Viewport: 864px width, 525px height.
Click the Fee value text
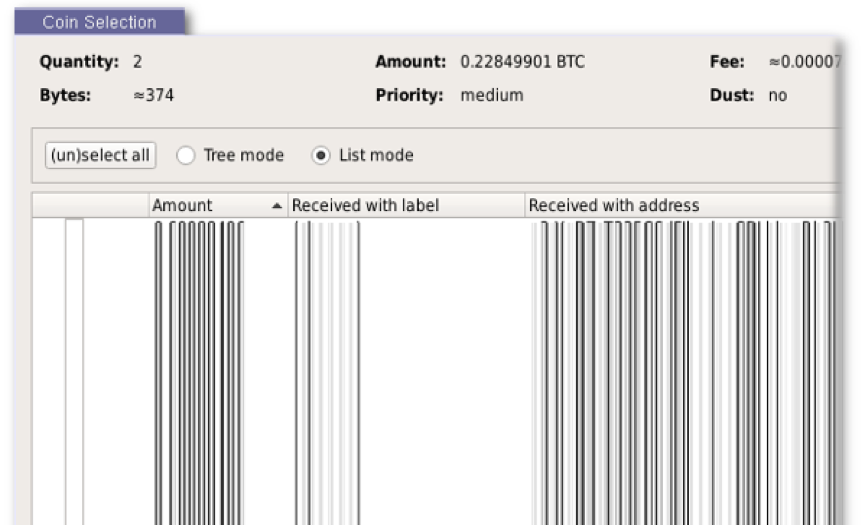click(805, 62)
